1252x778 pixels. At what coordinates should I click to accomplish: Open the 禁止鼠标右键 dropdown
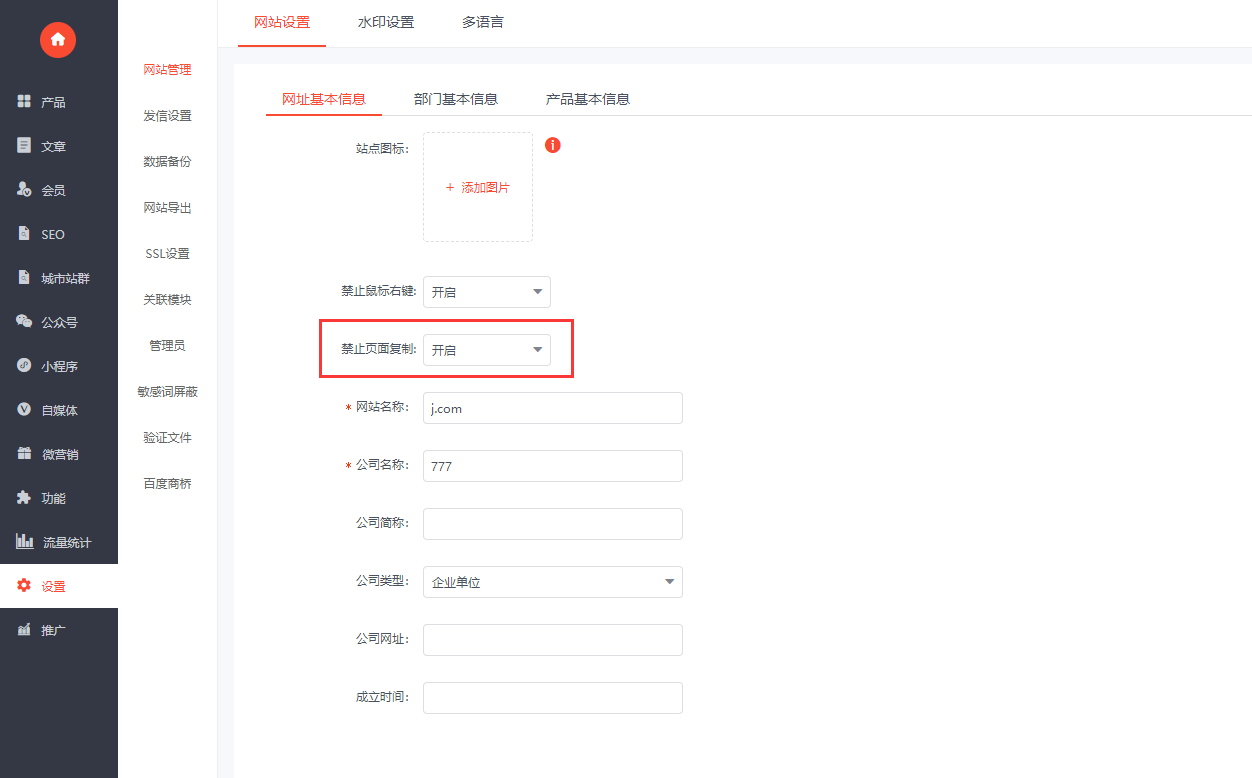(x=487, y=292)
